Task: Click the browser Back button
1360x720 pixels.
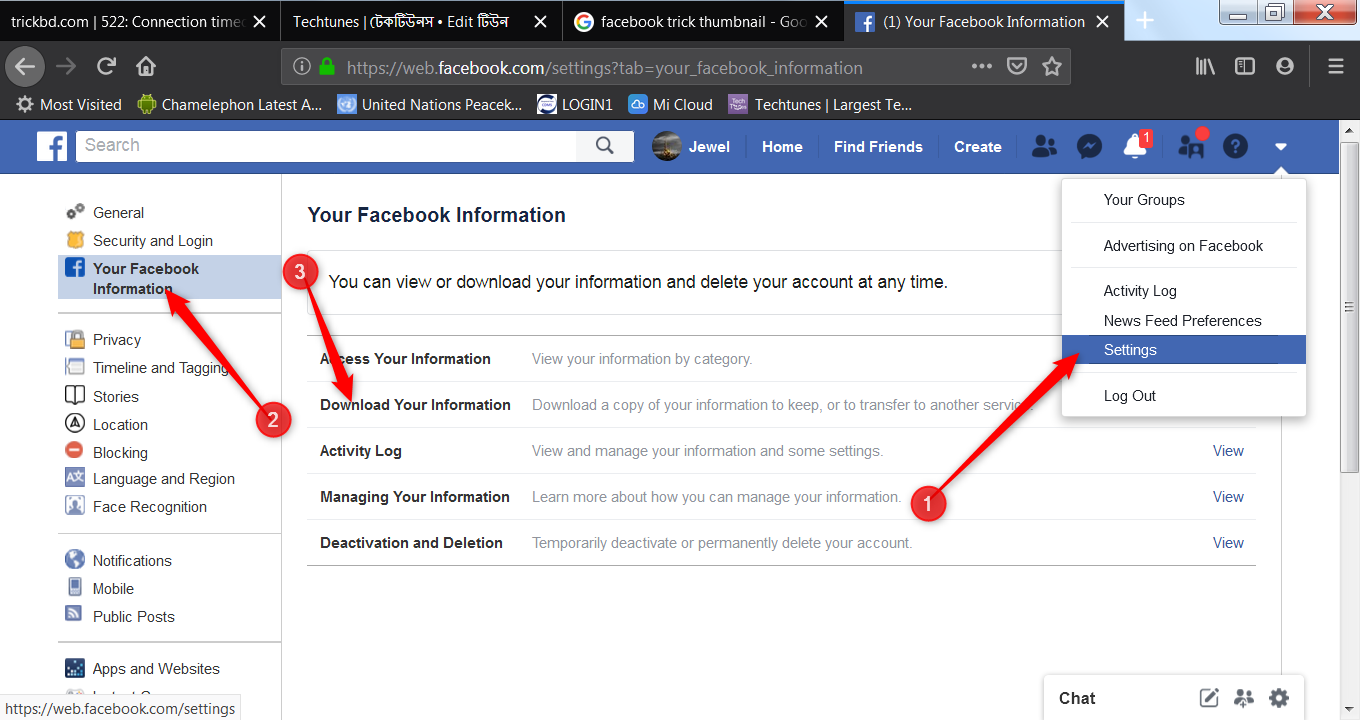Action: pos(25,67)
